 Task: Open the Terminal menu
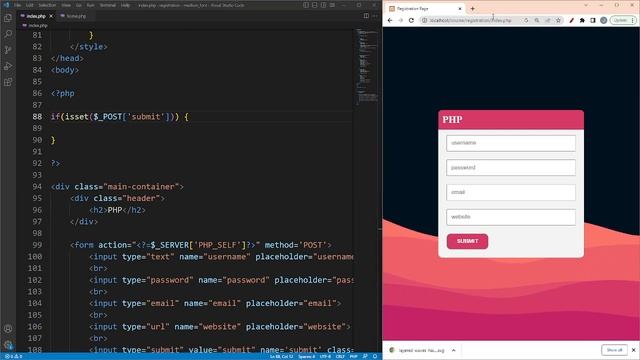click(108, 5)
